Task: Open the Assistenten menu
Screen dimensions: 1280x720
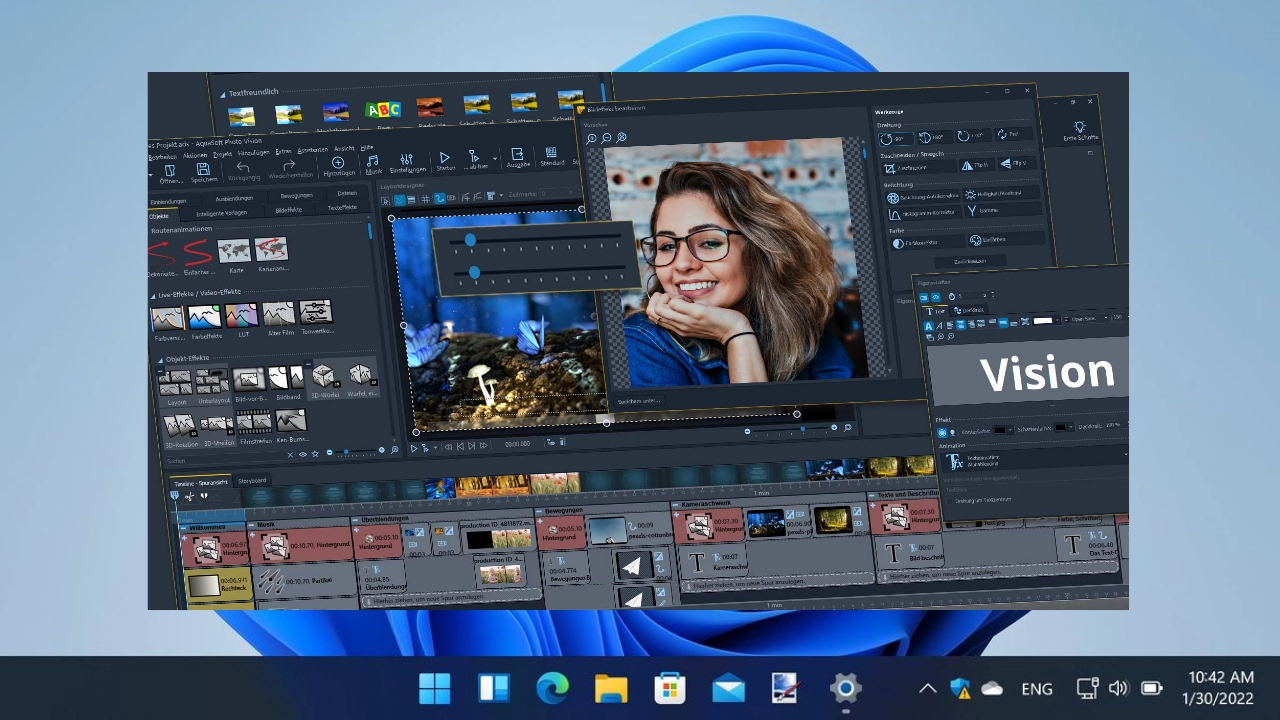Action: coord(313,150)
